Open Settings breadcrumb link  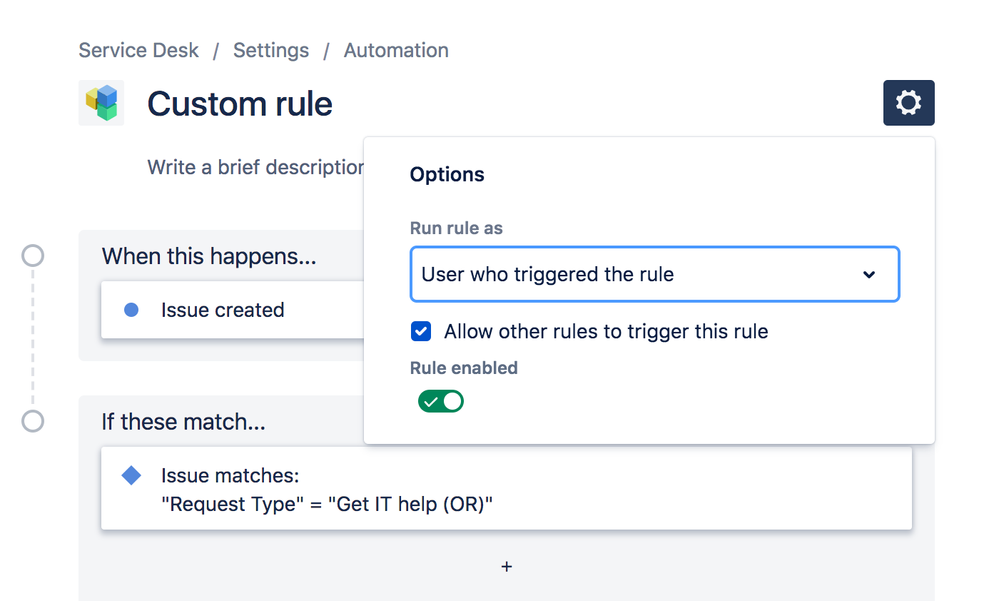(271, 50)
